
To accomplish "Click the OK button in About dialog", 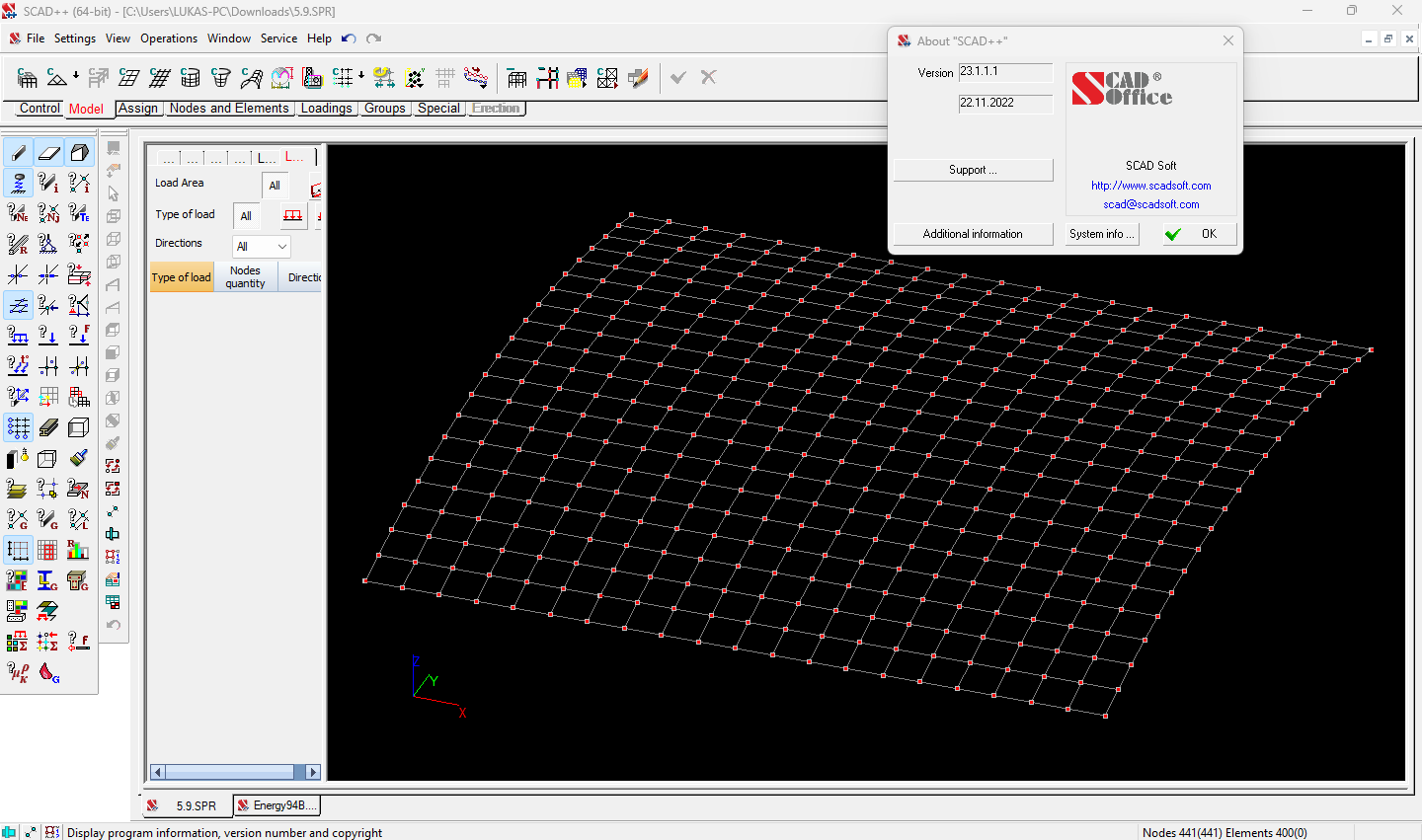I will (x=1200, y=234).
